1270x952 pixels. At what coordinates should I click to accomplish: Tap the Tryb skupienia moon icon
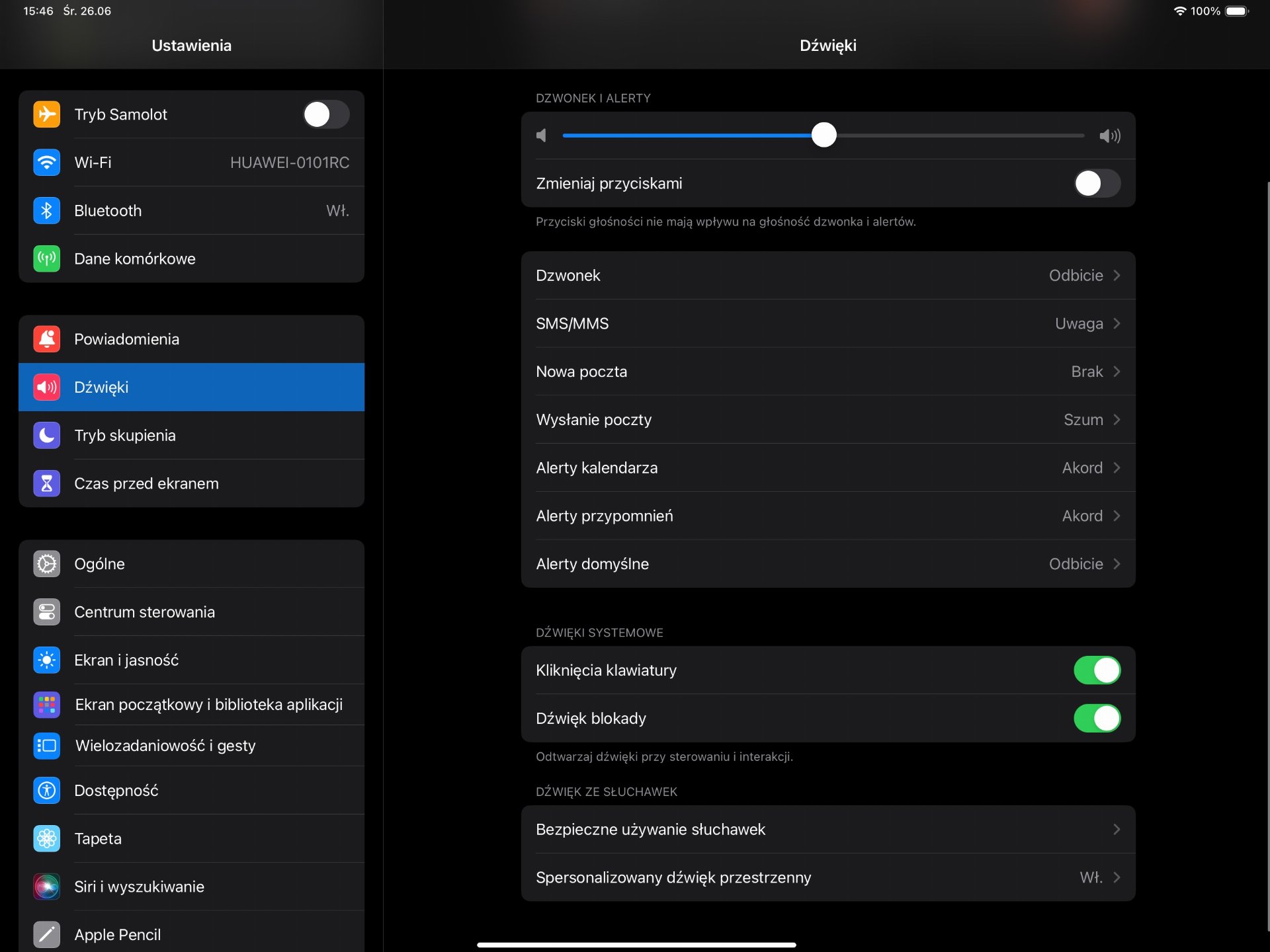(x=46, y=436)
